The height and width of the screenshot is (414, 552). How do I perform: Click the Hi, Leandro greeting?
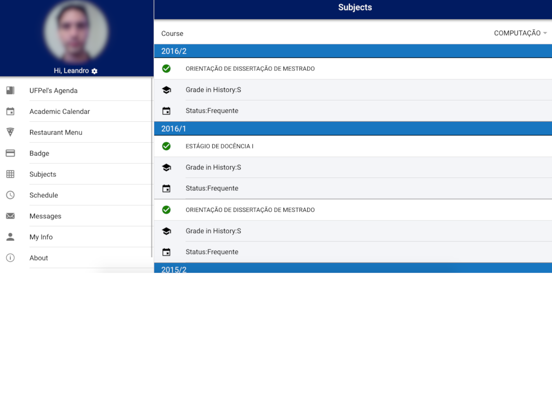tap(71, 71)
